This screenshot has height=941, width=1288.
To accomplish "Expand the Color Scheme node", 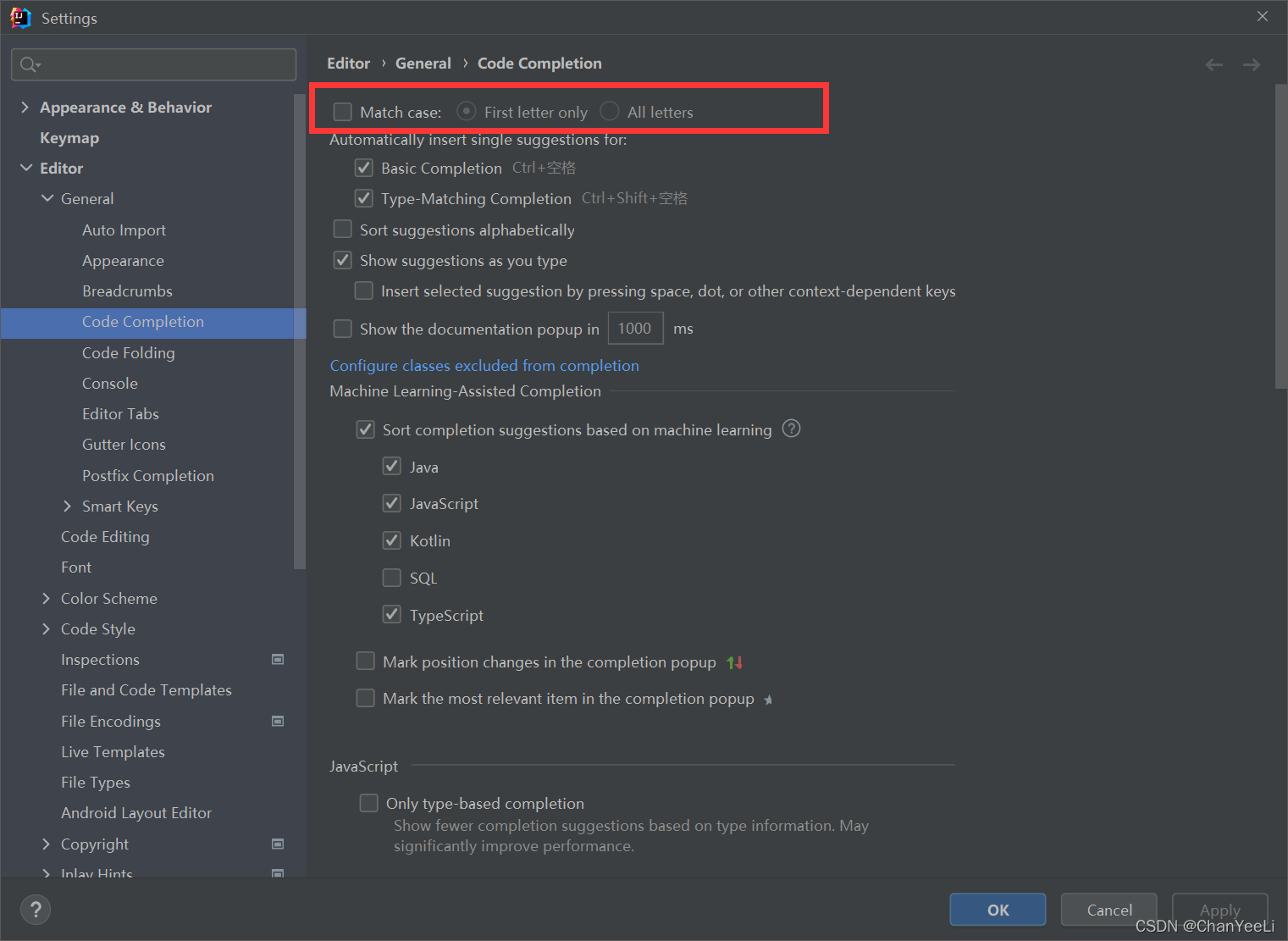I will pos(47,598).
